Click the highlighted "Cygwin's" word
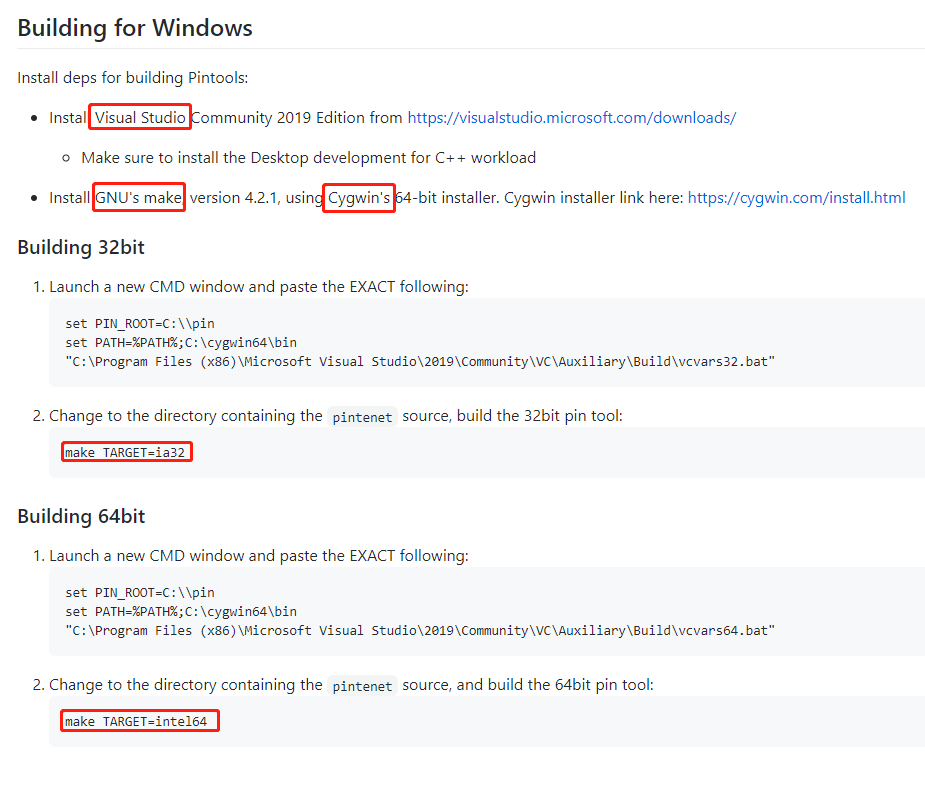Viewport: 925px width, 790px height. 359,198
